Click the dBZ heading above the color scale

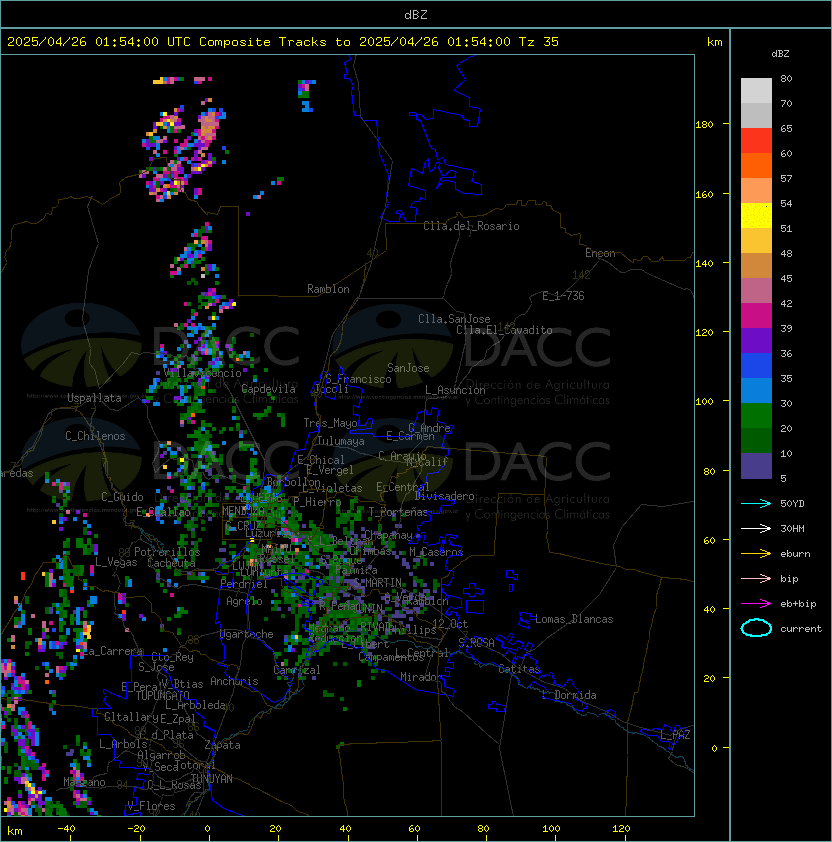point(780,54)
